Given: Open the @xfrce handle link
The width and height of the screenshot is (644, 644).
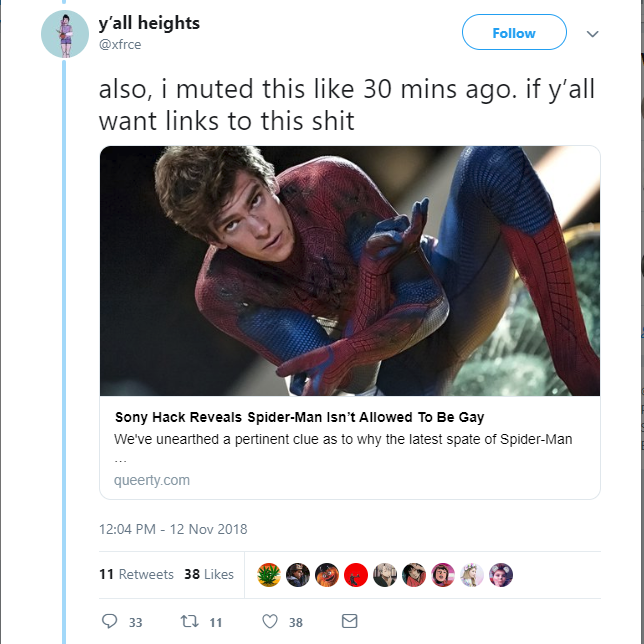Looking at the screenshot, I should 120,44.
